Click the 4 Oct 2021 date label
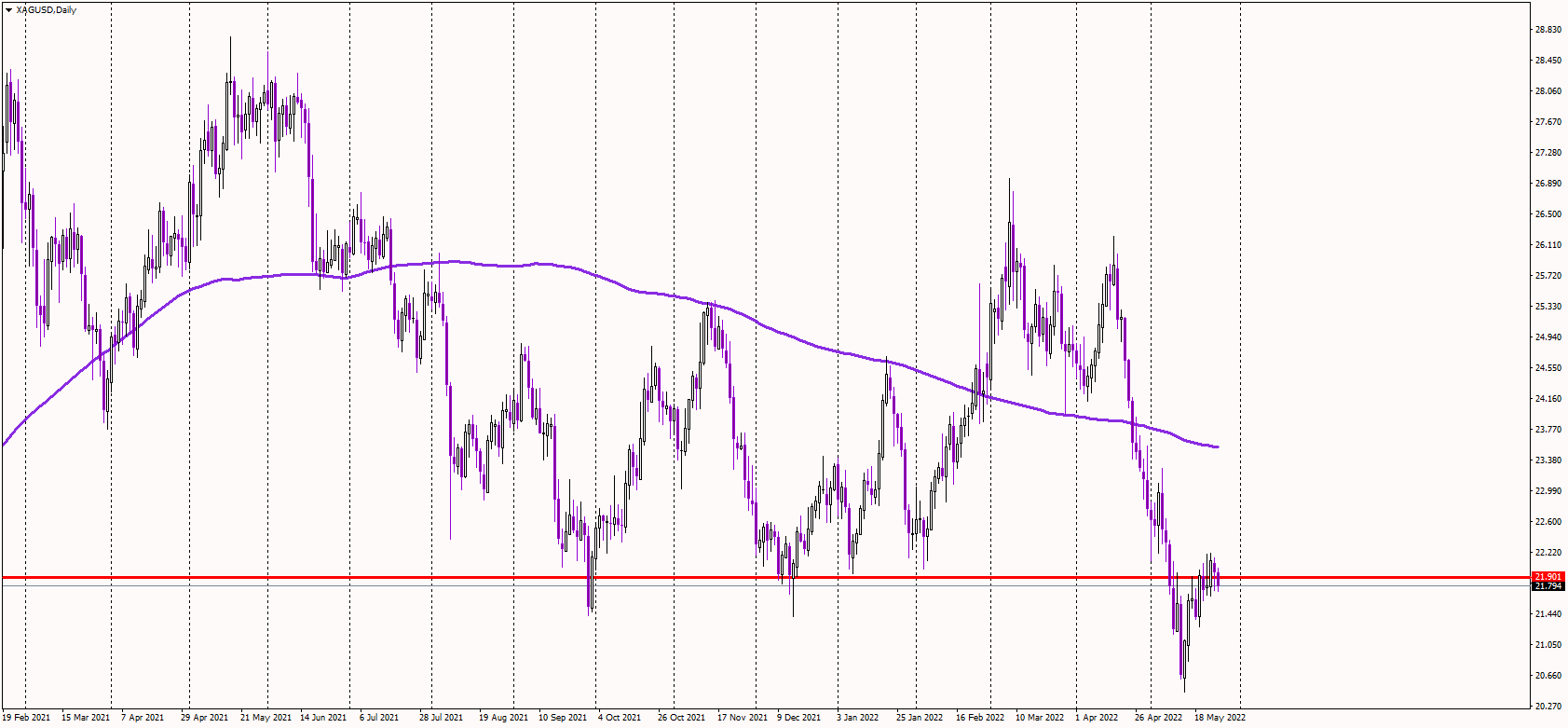1568x728 pixels. coord(620,718)
